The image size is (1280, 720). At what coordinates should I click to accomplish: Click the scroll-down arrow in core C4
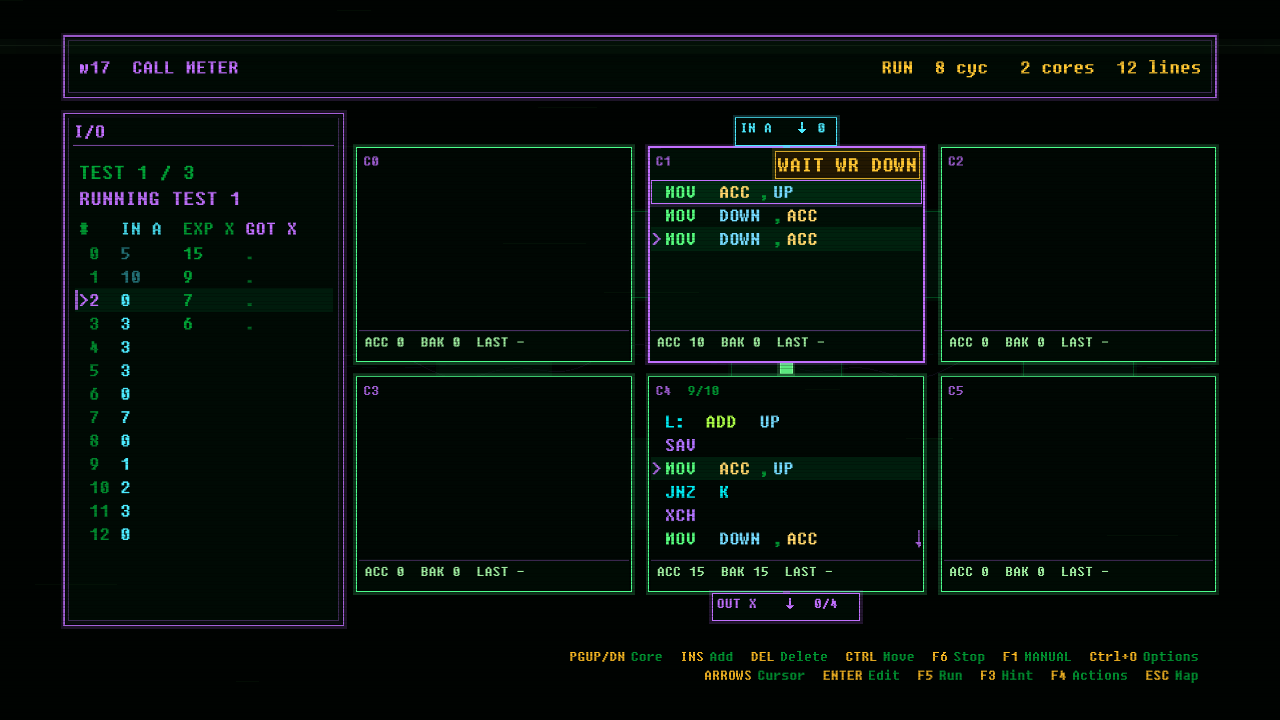tap(918, 539)
